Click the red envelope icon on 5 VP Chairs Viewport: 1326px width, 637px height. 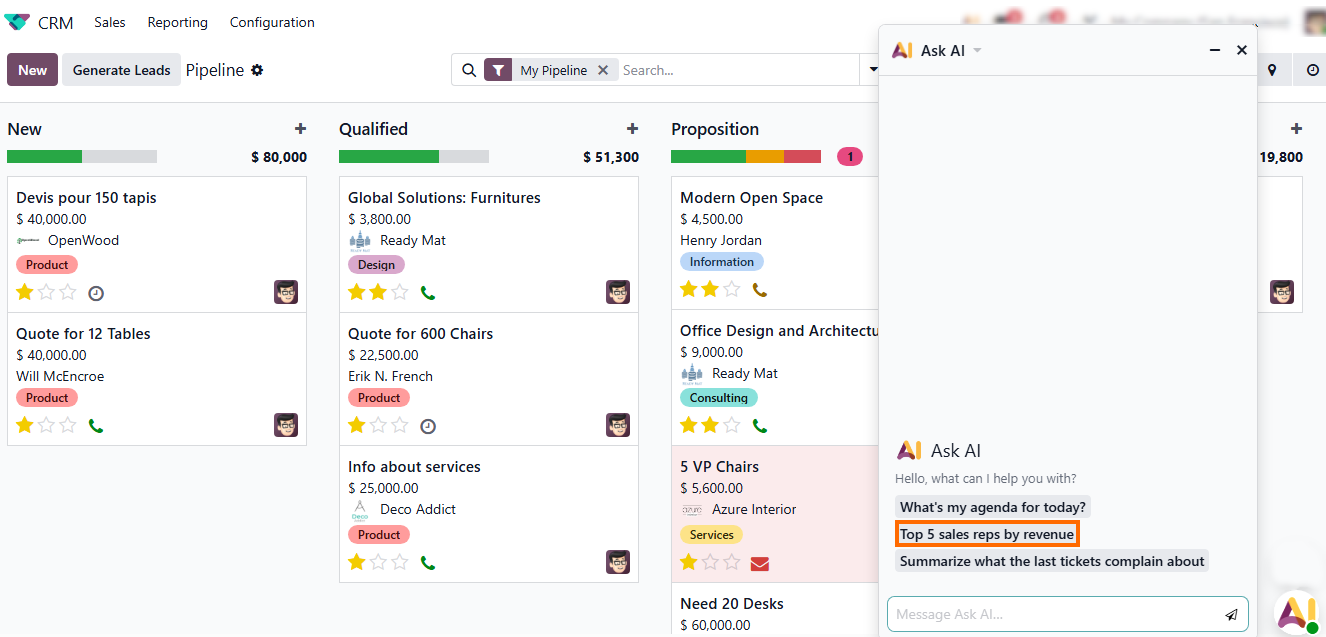pos(759,563)
